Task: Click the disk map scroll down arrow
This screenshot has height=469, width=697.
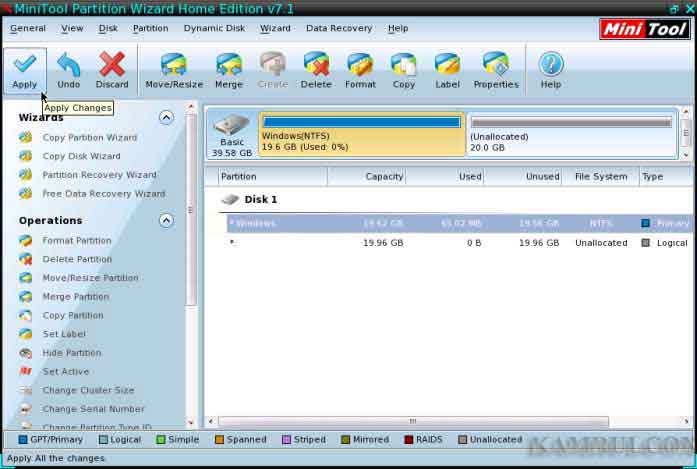Action: coord(686,155)
